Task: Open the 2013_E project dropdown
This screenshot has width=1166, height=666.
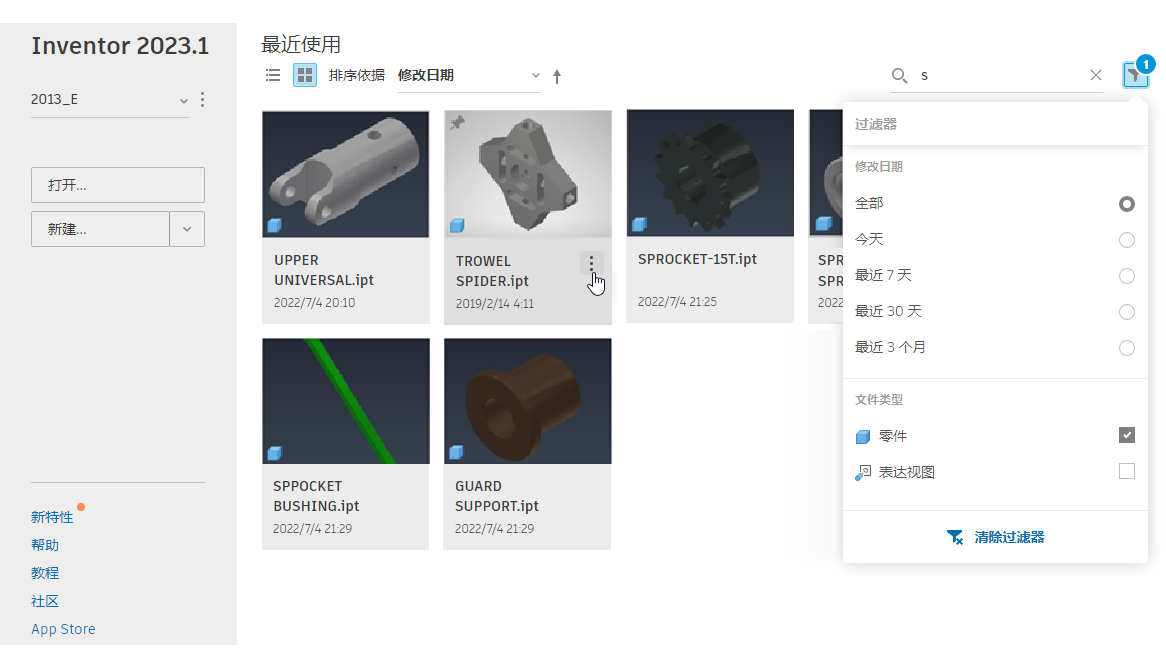Action: pos(109,100)
